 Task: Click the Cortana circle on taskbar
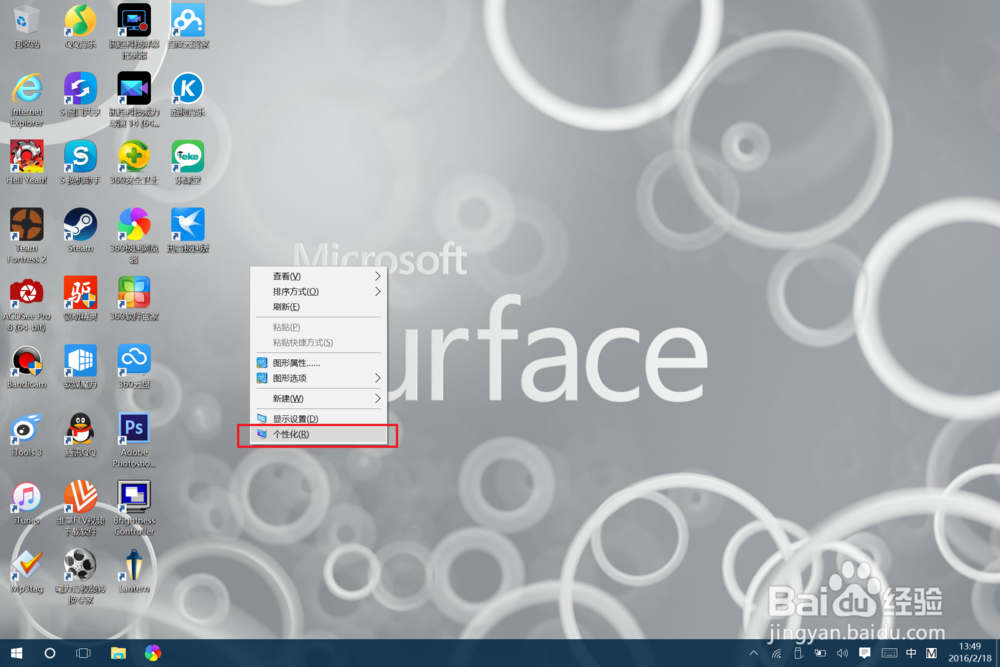(x=50, y=653)
